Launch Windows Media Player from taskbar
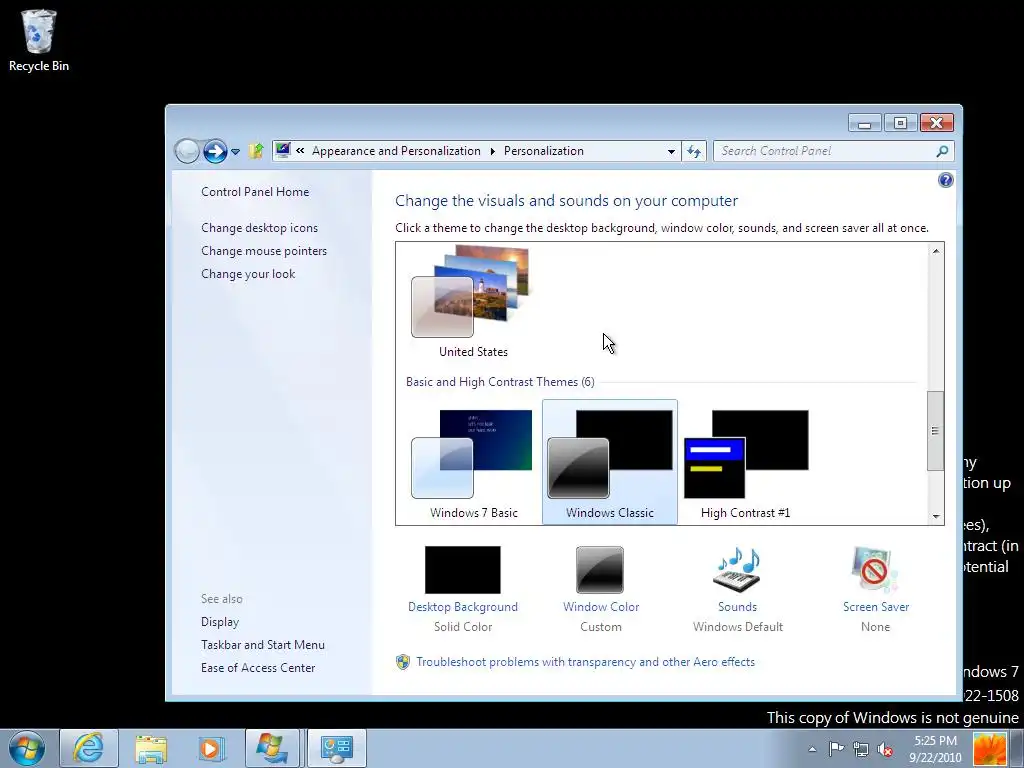The width and height of the screenshot is (1024, 768). [x=210, y=748]
